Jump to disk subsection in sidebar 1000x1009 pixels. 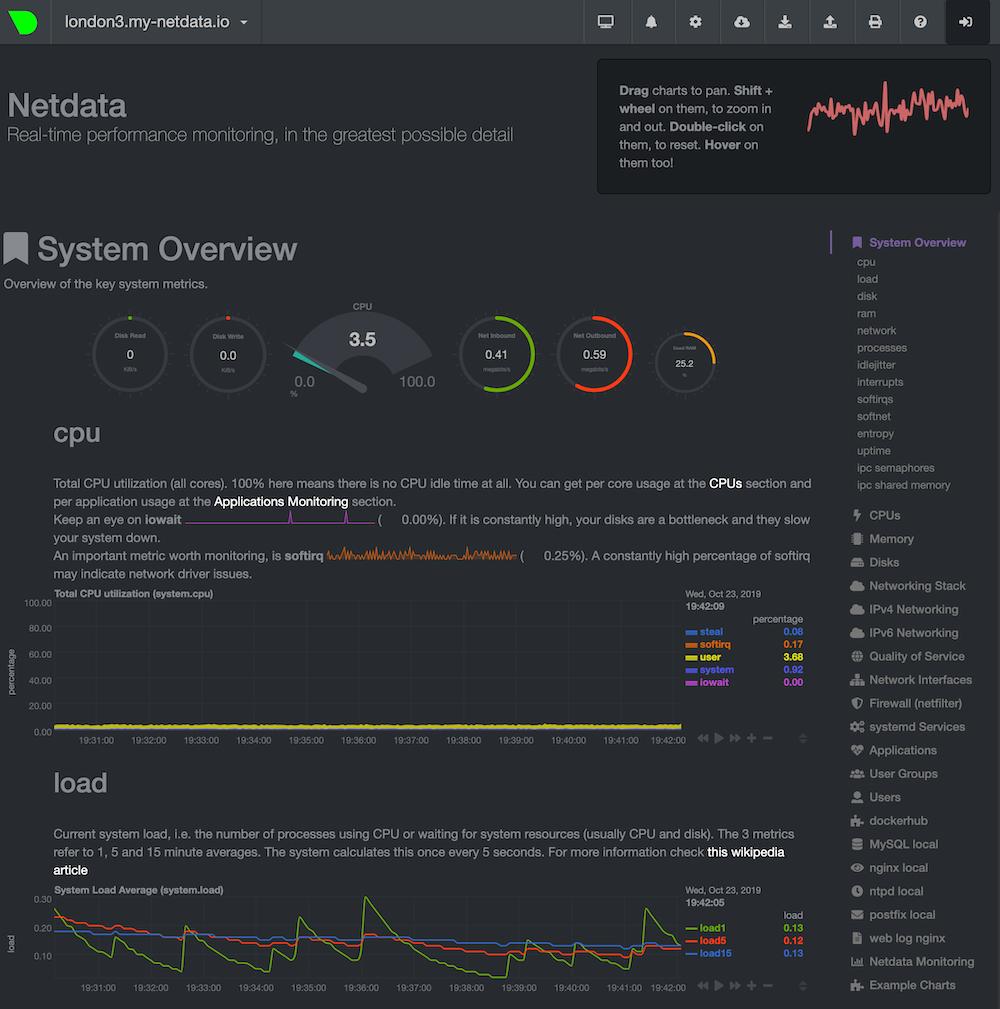coord(867,296)
